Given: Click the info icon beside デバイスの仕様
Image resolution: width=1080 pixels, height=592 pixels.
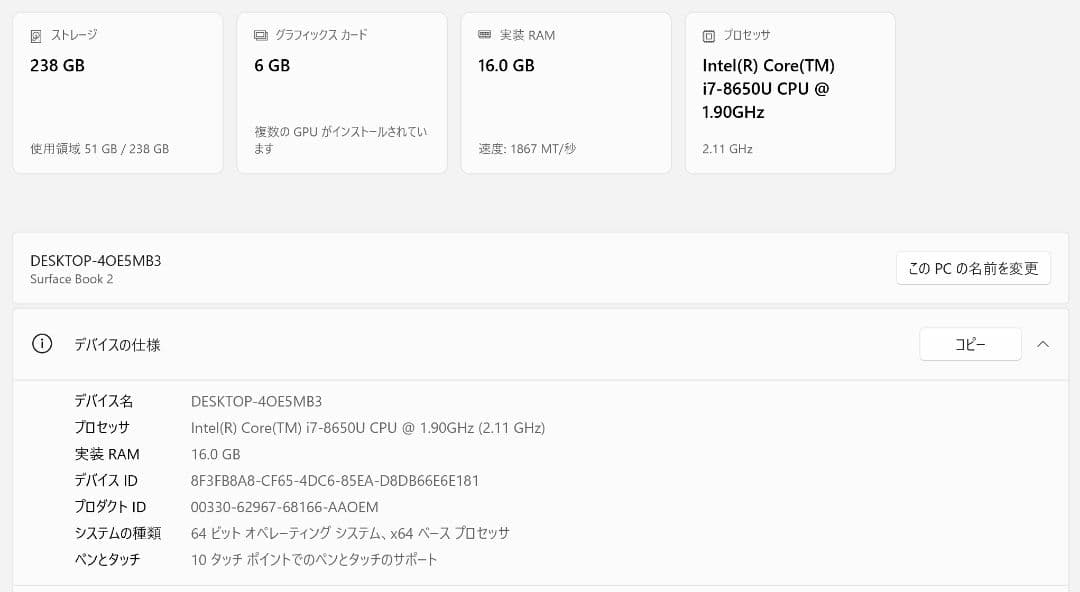Looking at the screenshot, I should pos(41,343).
